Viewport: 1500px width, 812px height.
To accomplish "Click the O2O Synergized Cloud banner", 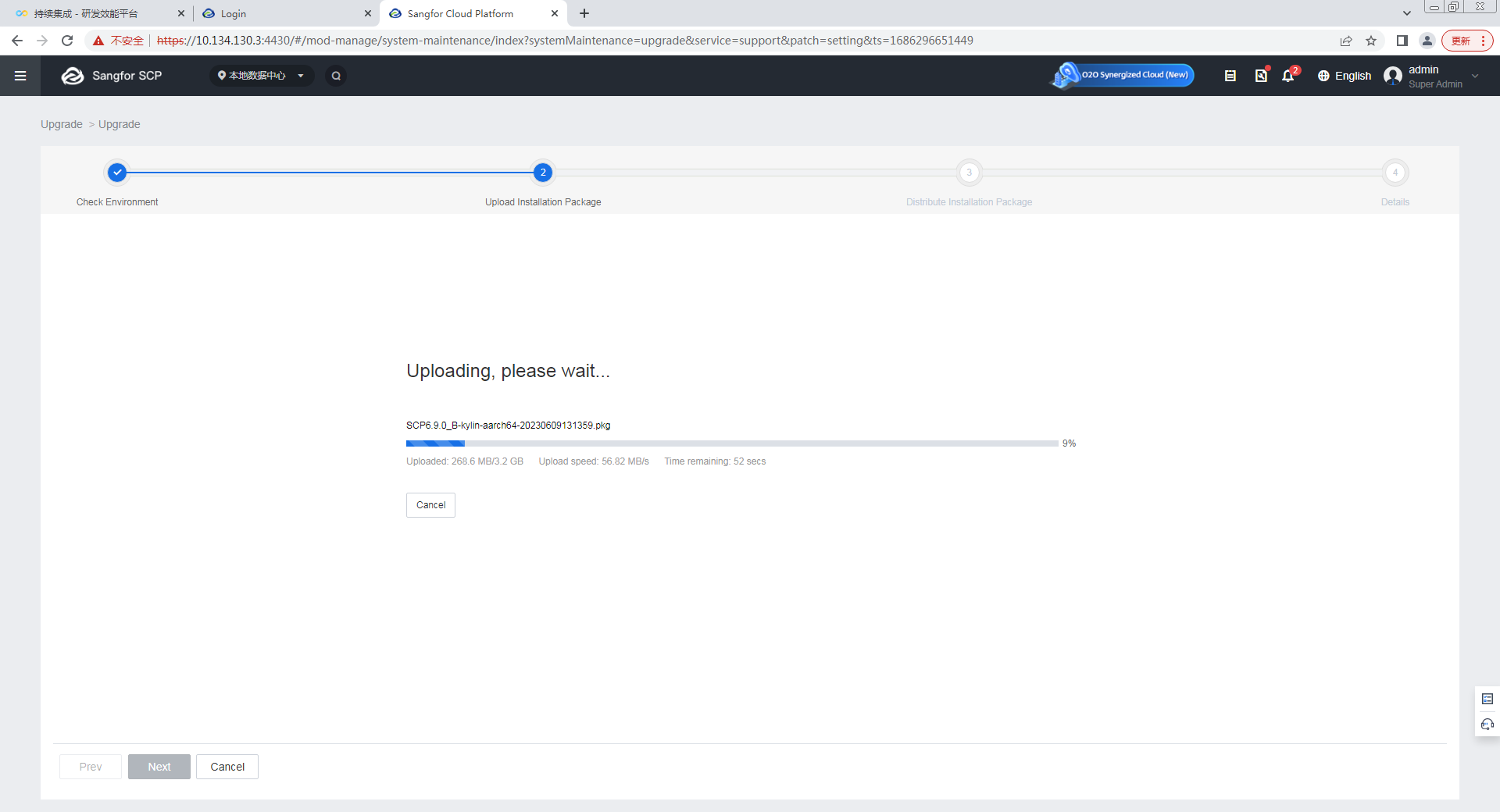I will 1123,76.
